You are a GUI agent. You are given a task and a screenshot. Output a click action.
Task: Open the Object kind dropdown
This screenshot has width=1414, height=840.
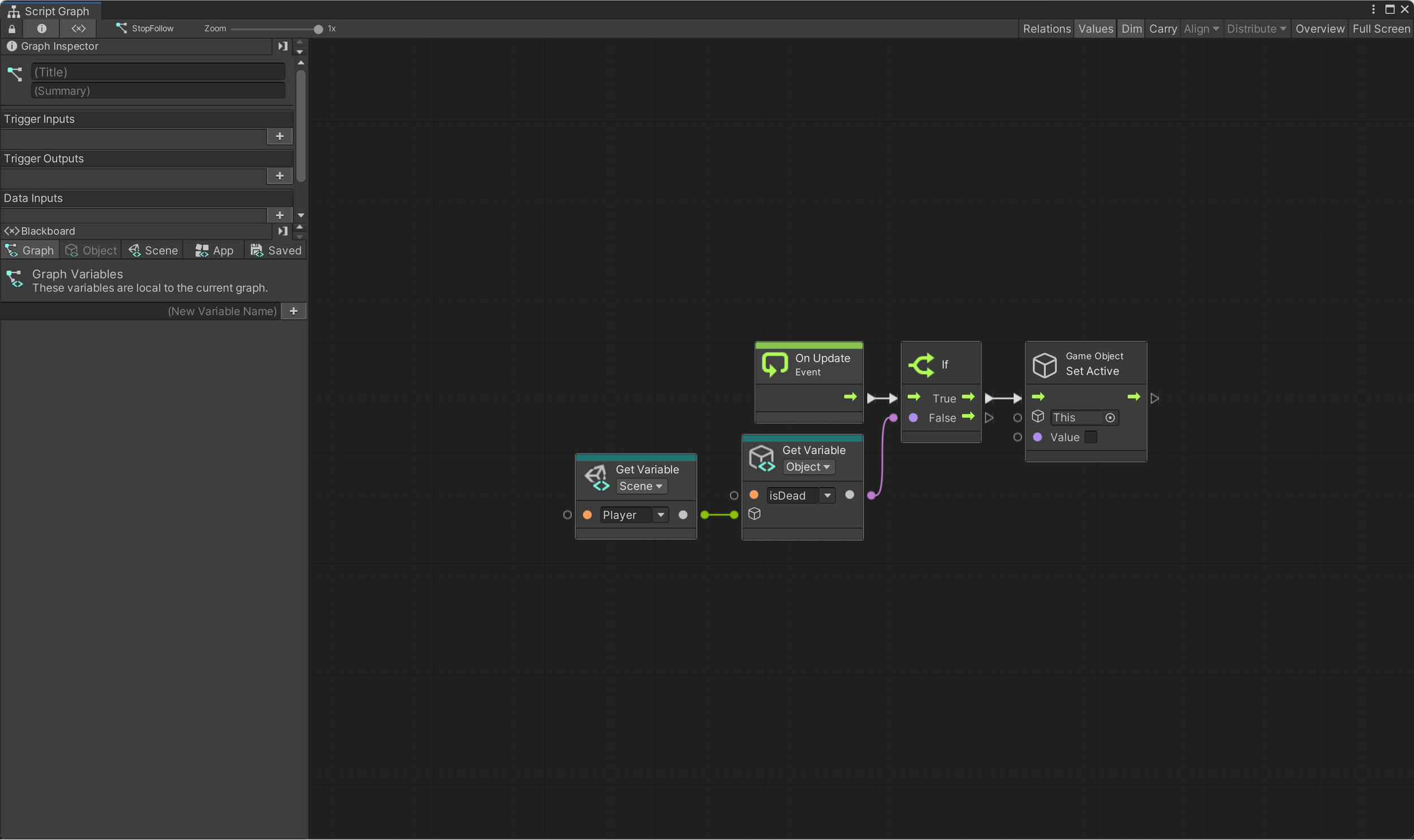(808, 467)
